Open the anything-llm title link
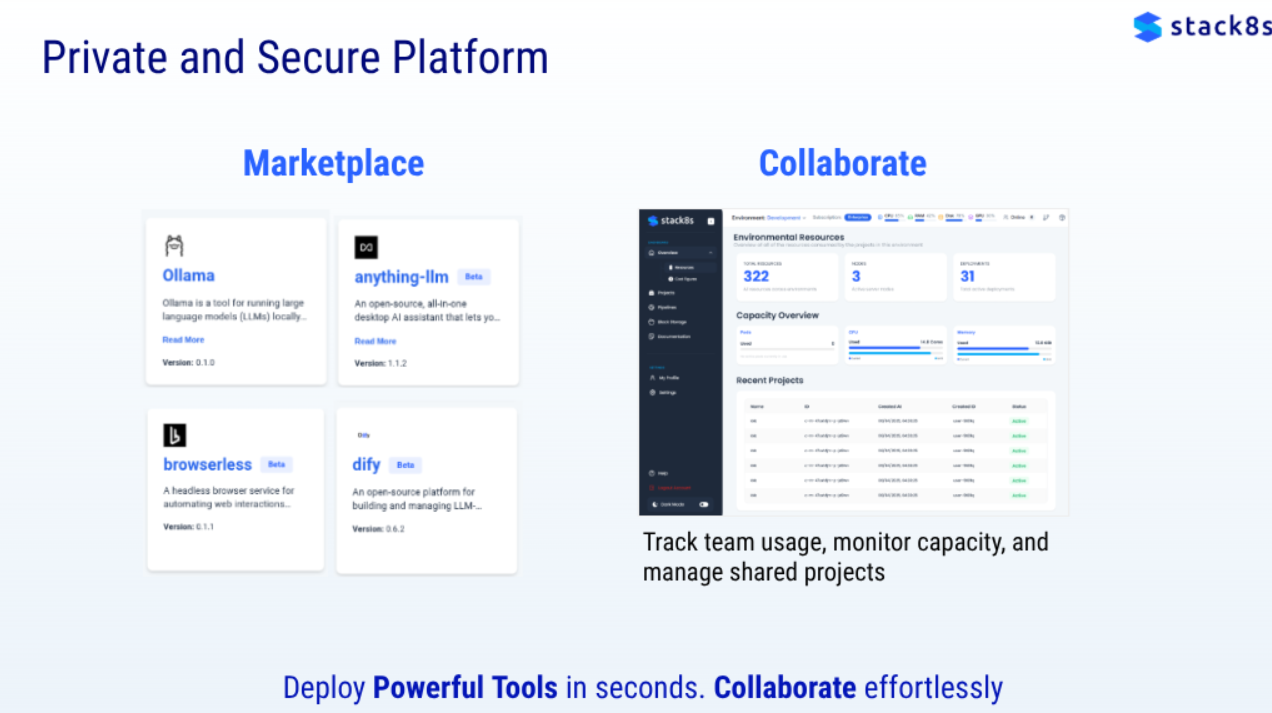This screenshot has height=713, width=1272. click(x=401, y=277)
